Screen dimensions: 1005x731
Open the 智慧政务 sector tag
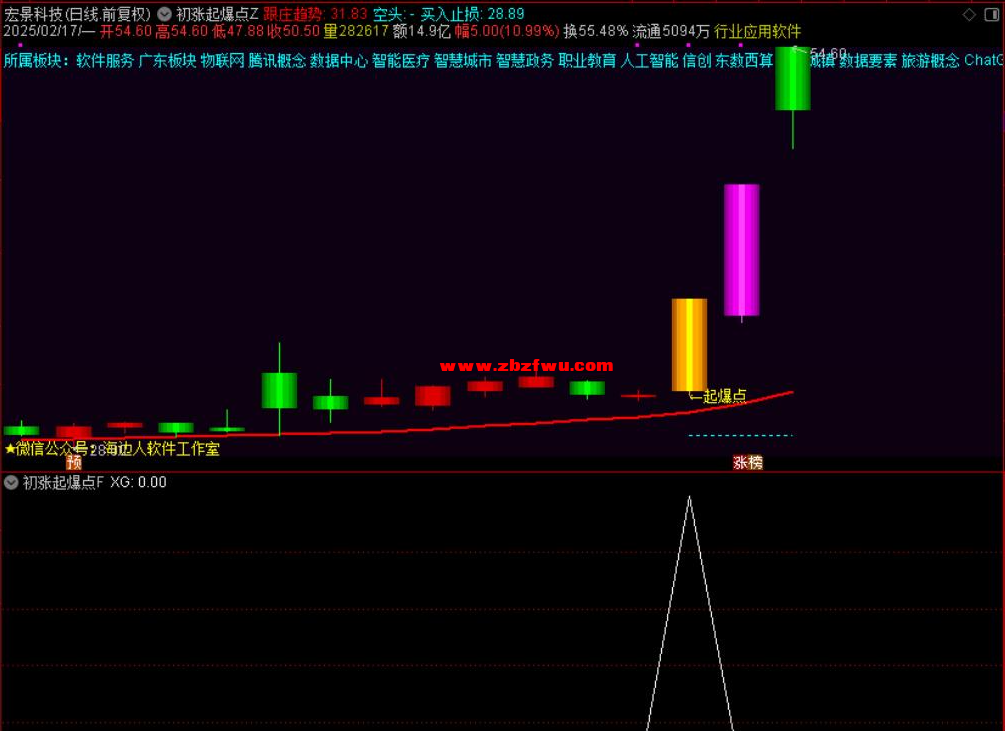tap(526, 61)
